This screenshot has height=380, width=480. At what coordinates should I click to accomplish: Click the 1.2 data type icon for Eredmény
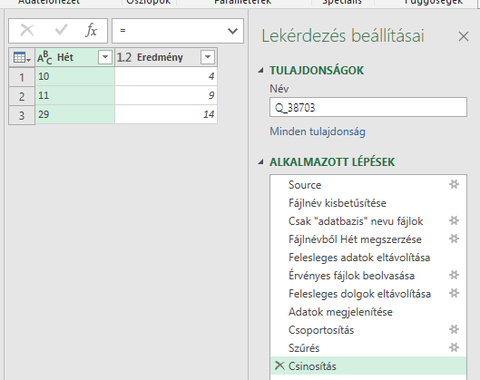tap(124, 58)
